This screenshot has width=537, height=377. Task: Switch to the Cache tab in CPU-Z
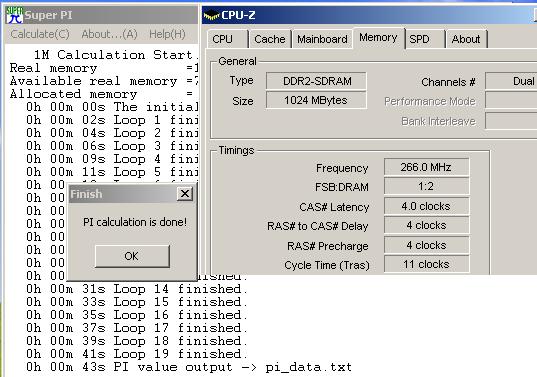tap(270, 39)
